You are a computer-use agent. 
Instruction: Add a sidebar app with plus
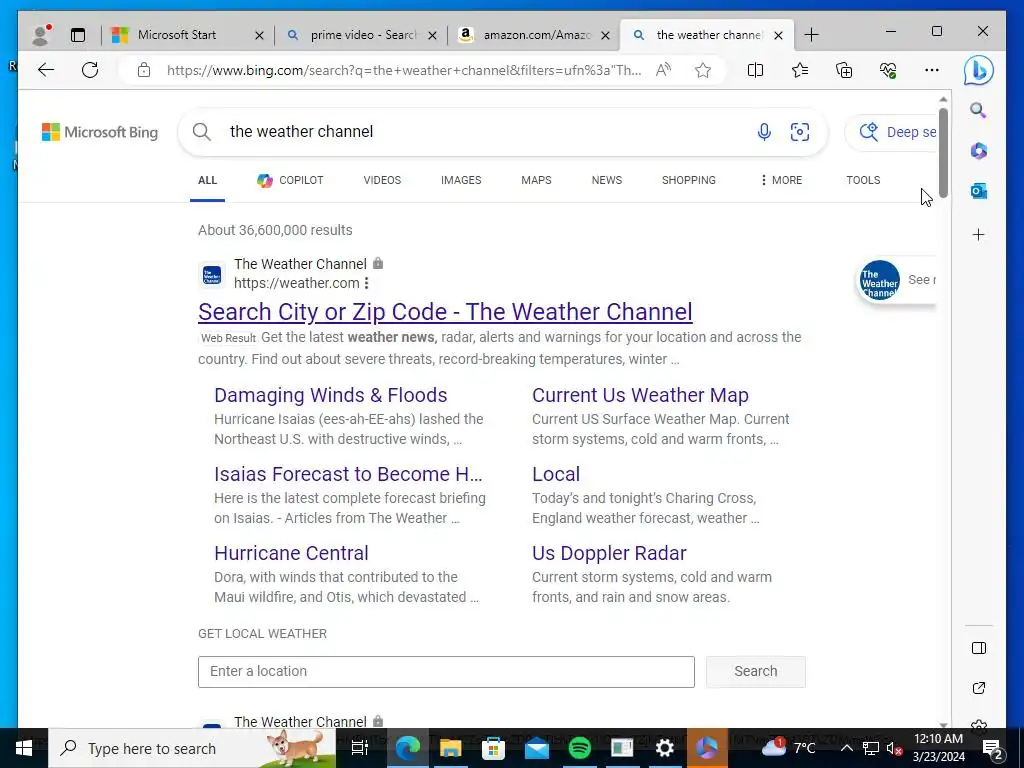[978, 234]
